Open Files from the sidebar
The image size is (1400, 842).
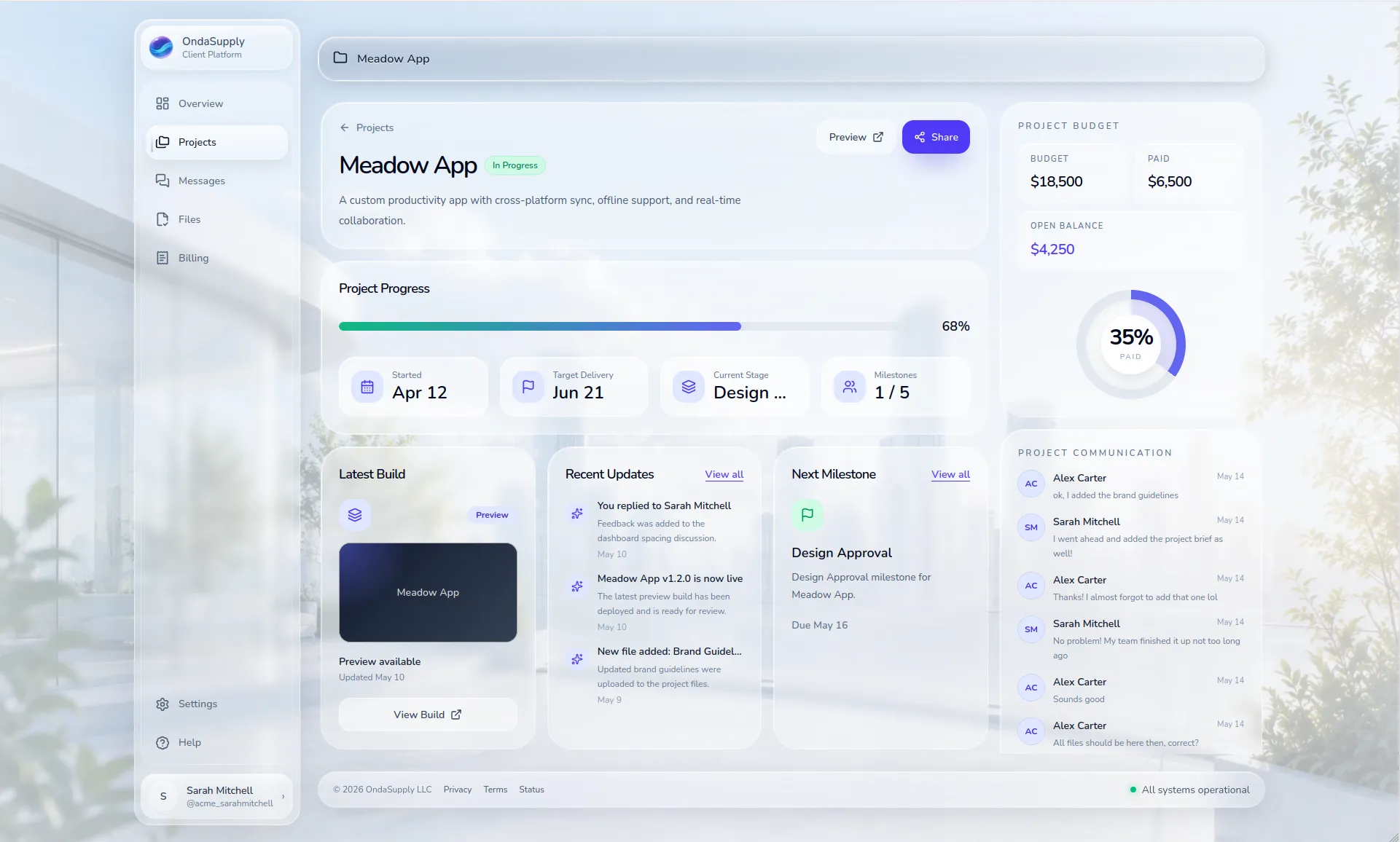(x=218, y=219)
